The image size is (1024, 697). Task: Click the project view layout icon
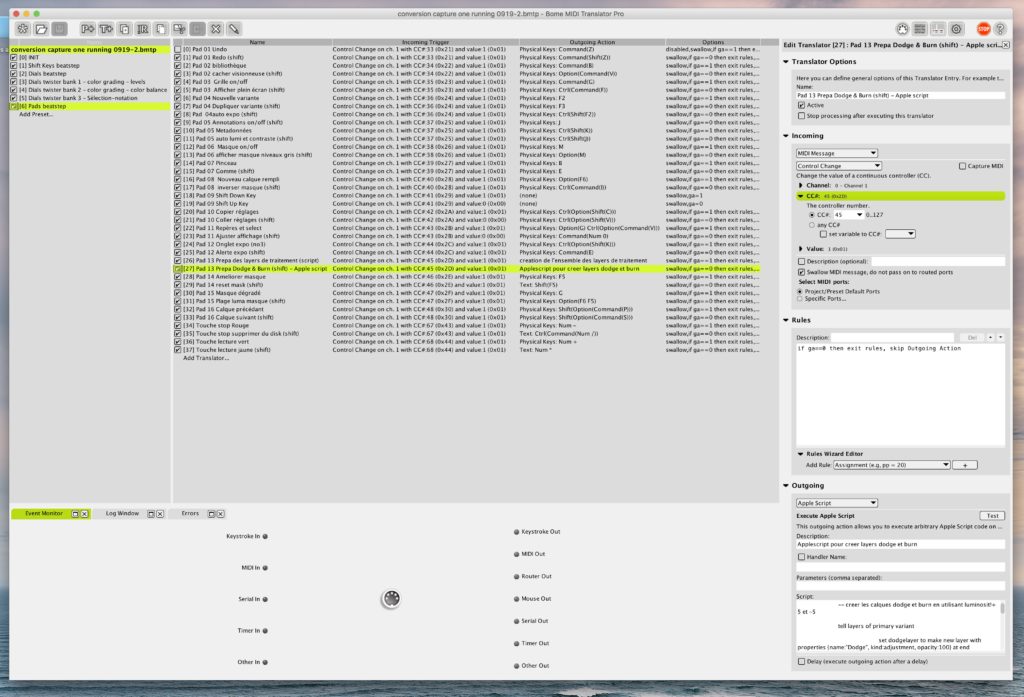tap(938, 29)
